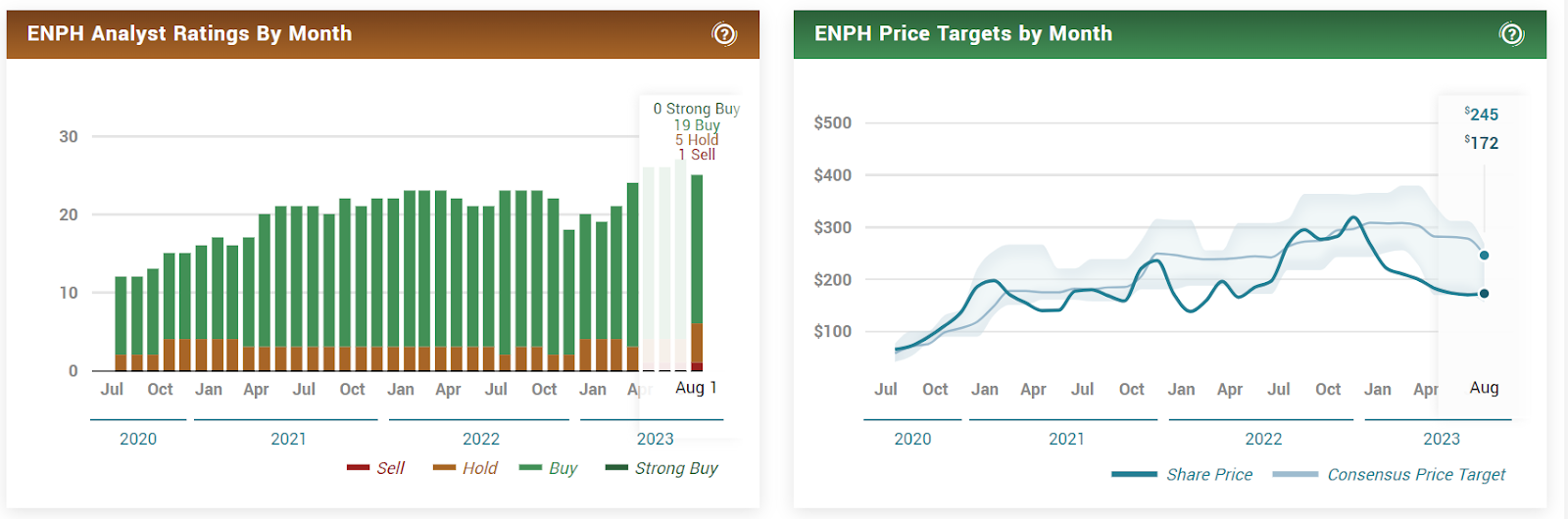Click the 'Aug 1' axis label in ratings chart

point(697,388)
